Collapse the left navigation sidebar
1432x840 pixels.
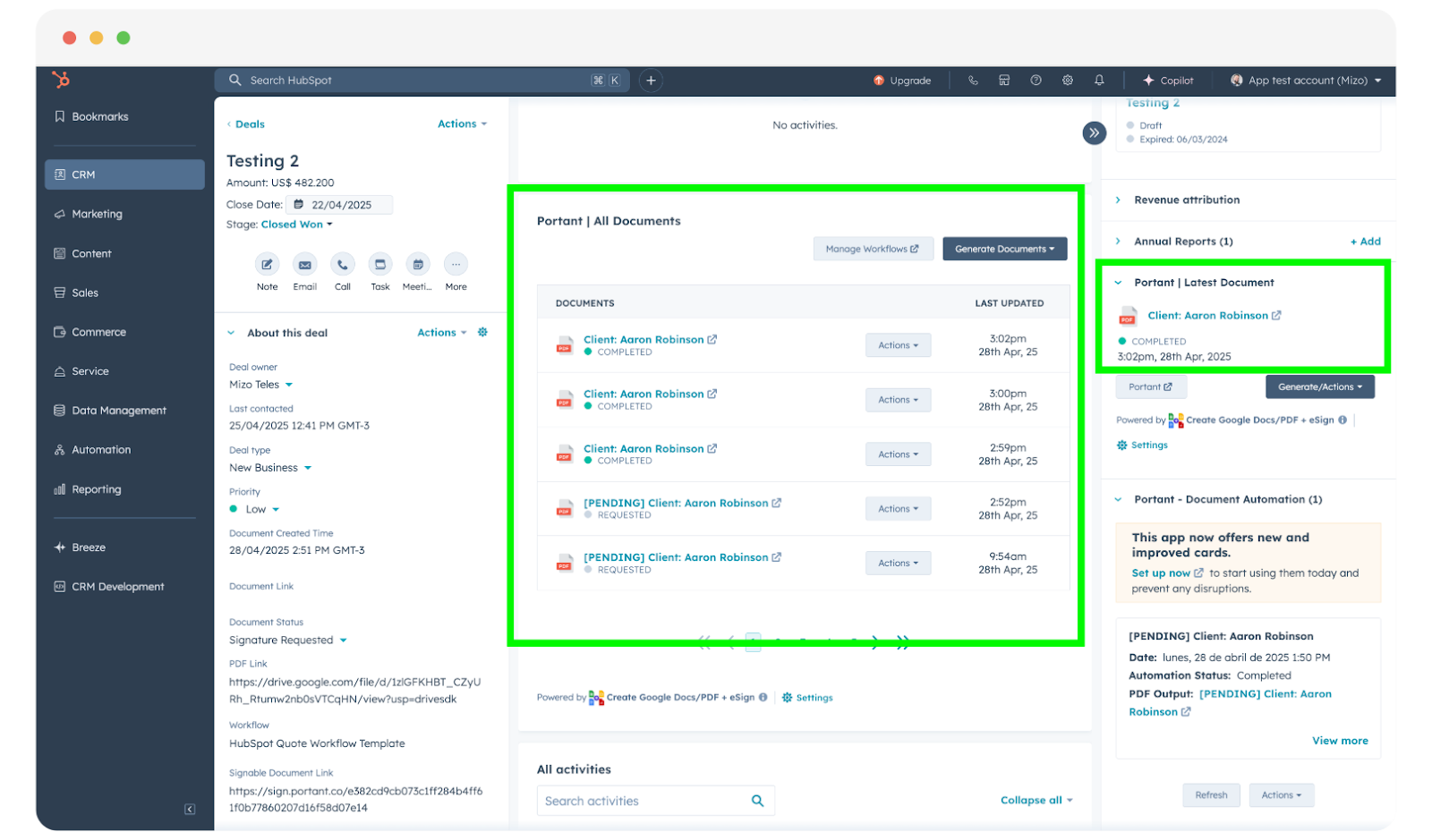[x=190, y=809]
